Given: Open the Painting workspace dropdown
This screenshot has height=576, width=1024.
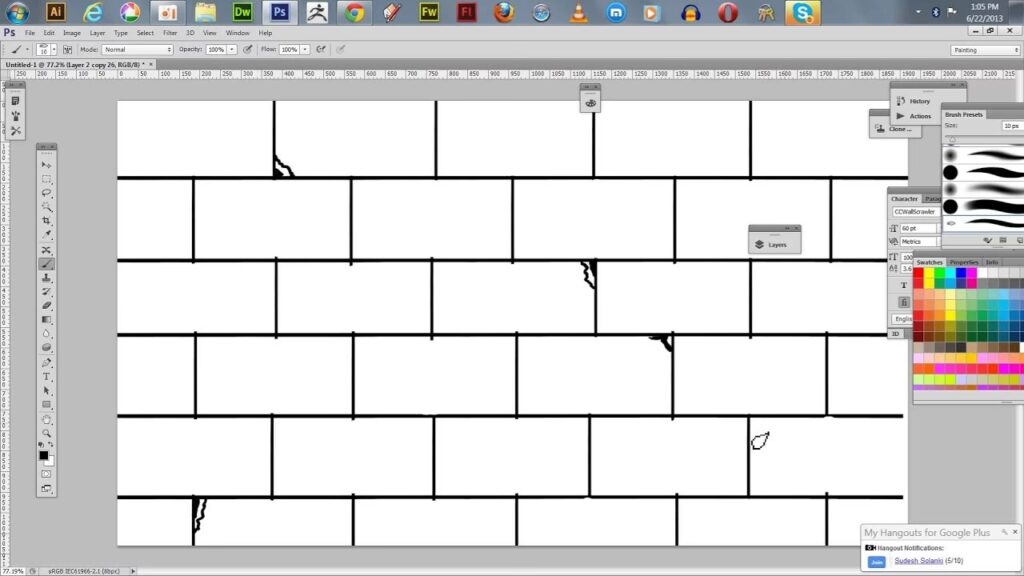Looking at the screenshot, I should tap(985, 49).
